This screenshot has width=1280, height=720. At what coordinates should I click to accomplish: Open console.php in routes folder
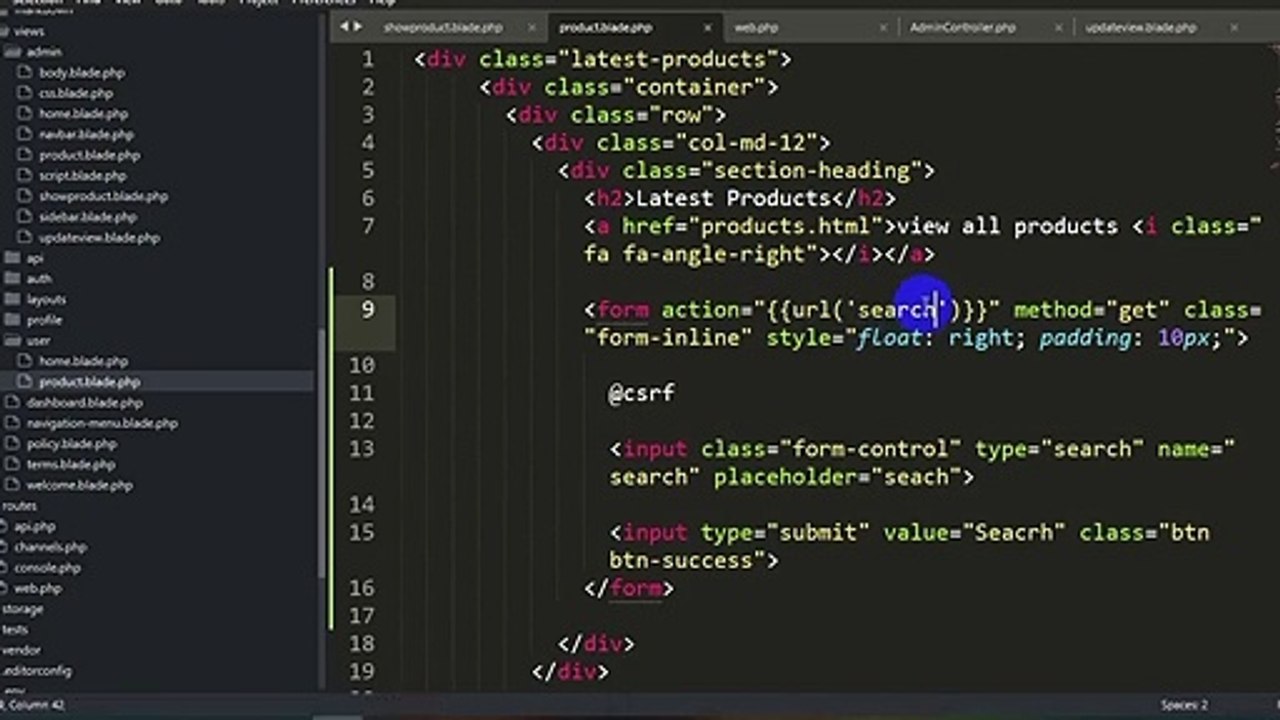(x=47, y=568)
